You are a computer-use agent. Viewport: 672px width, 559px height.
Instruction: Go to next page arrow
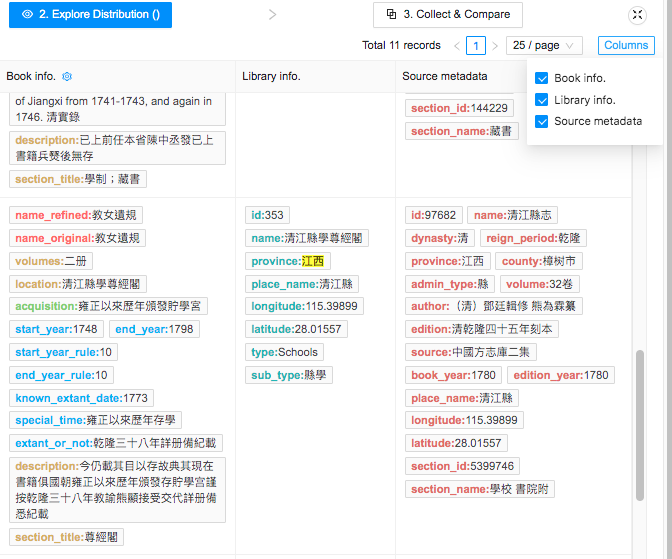pyautogui.click(x=495, y=46)
